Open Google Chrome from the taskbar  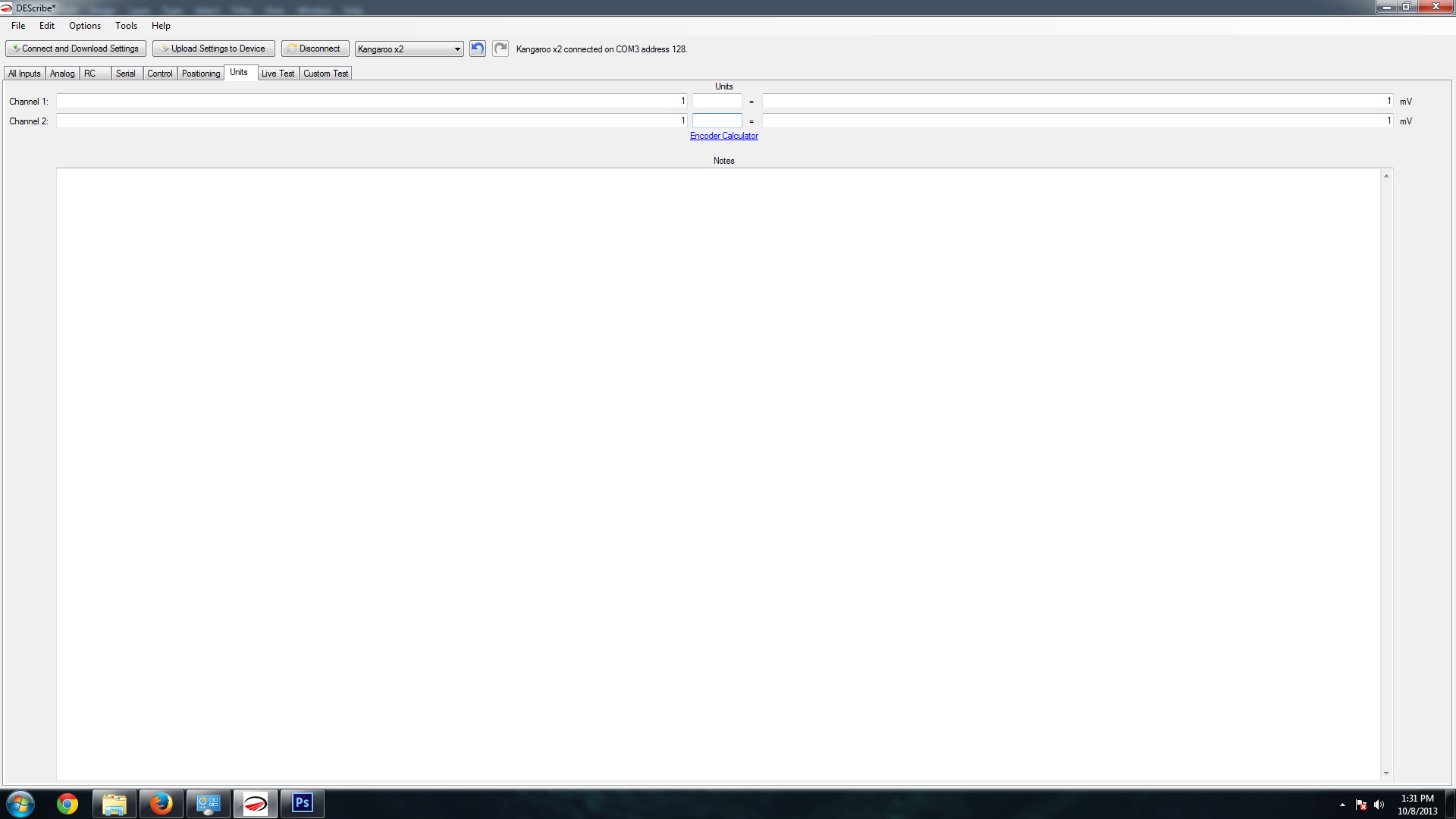point(67,804)
